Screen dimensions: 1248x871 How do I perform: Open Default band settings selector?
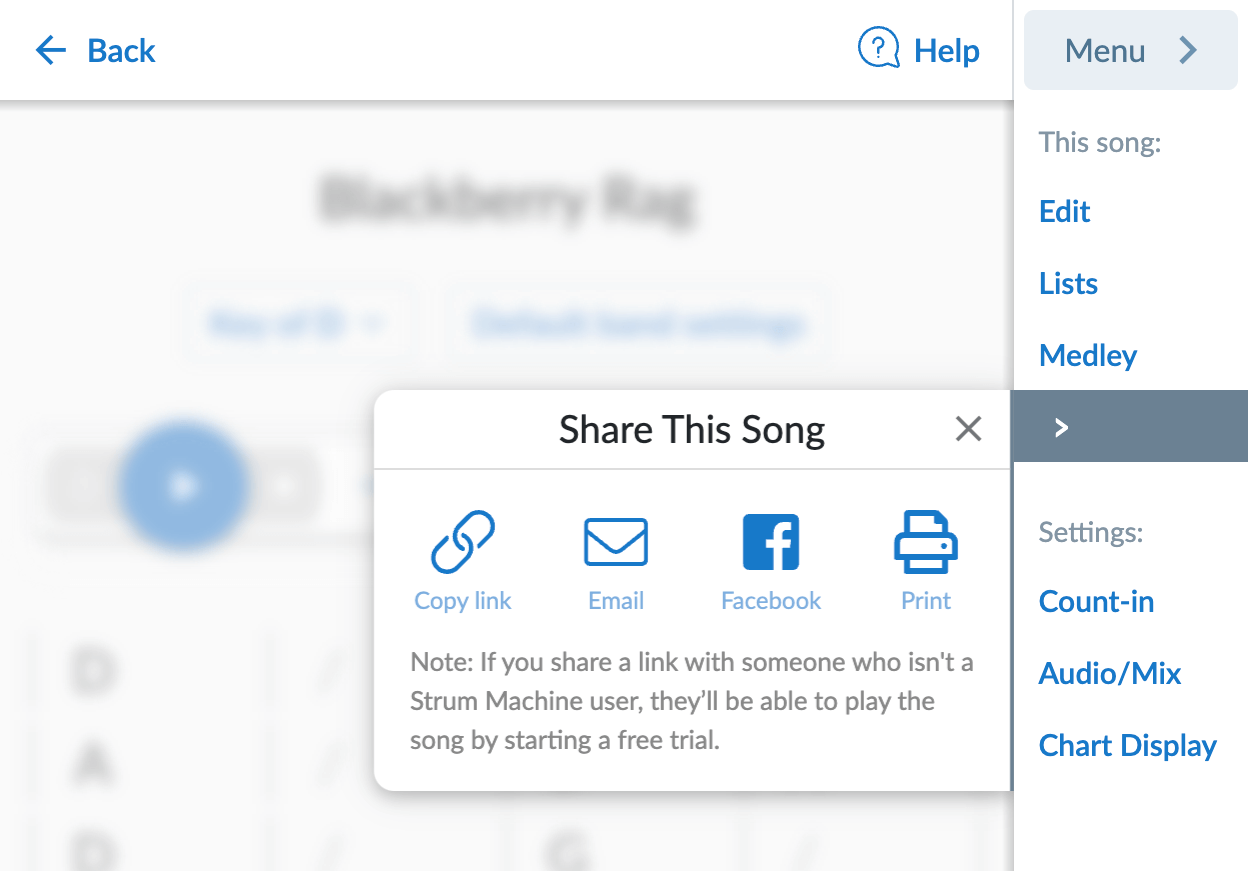637,324
